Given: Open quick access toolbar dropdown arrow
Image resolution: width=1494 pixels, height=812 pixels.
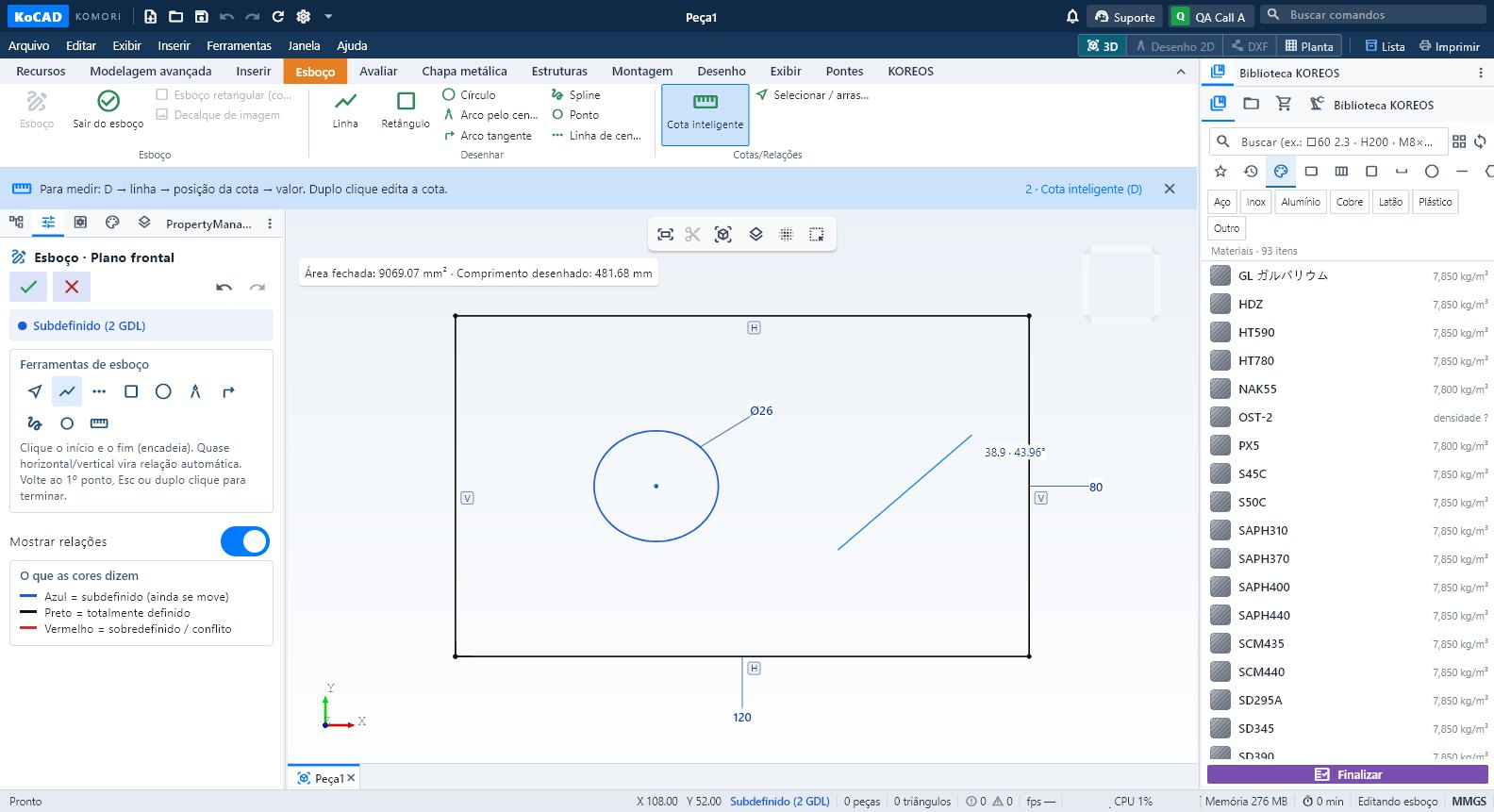Looking at the screenshot, I should (x=328, y=16).
